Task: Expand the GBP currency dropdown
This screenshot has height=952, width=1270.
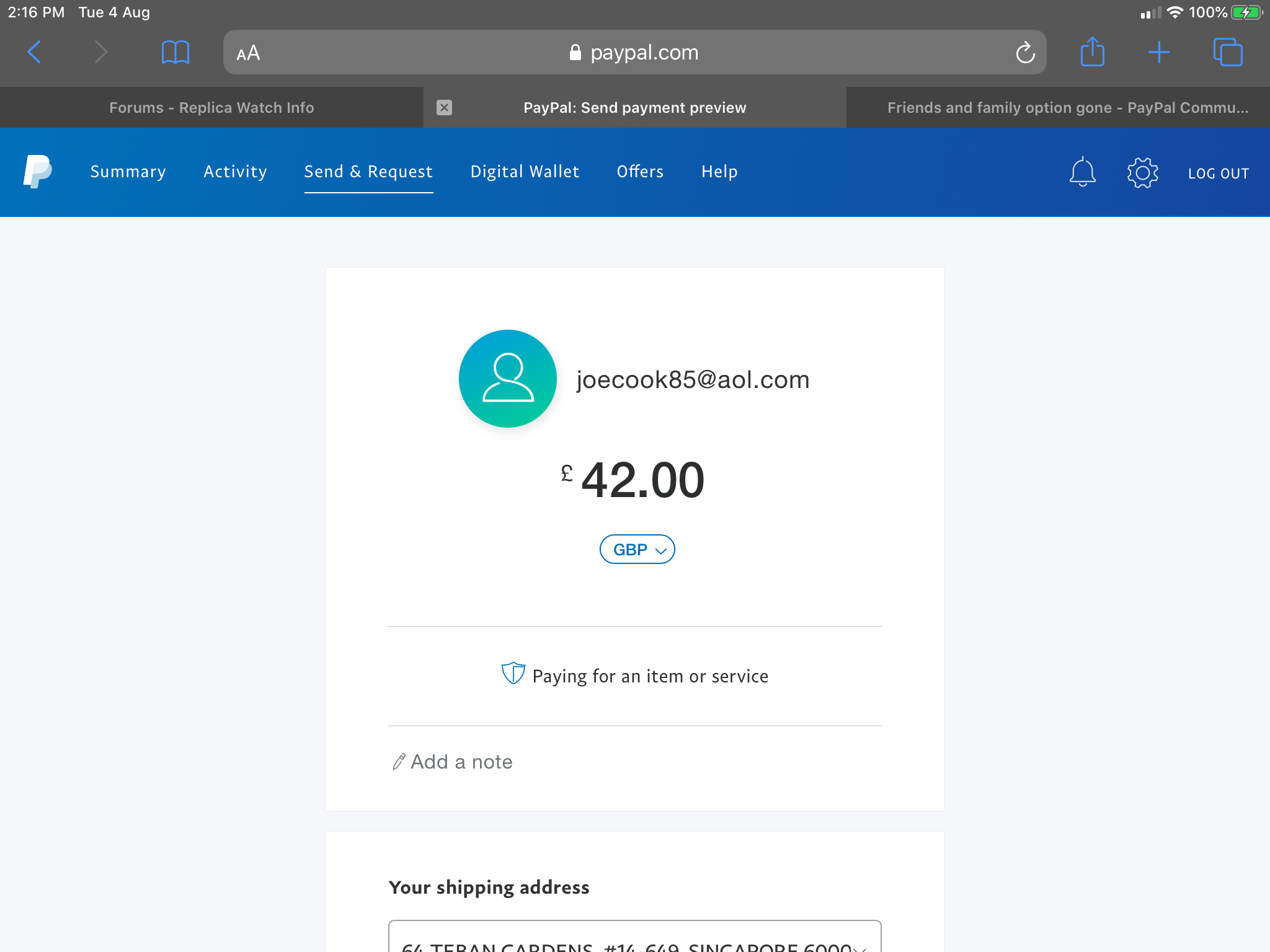Action: 637,549
